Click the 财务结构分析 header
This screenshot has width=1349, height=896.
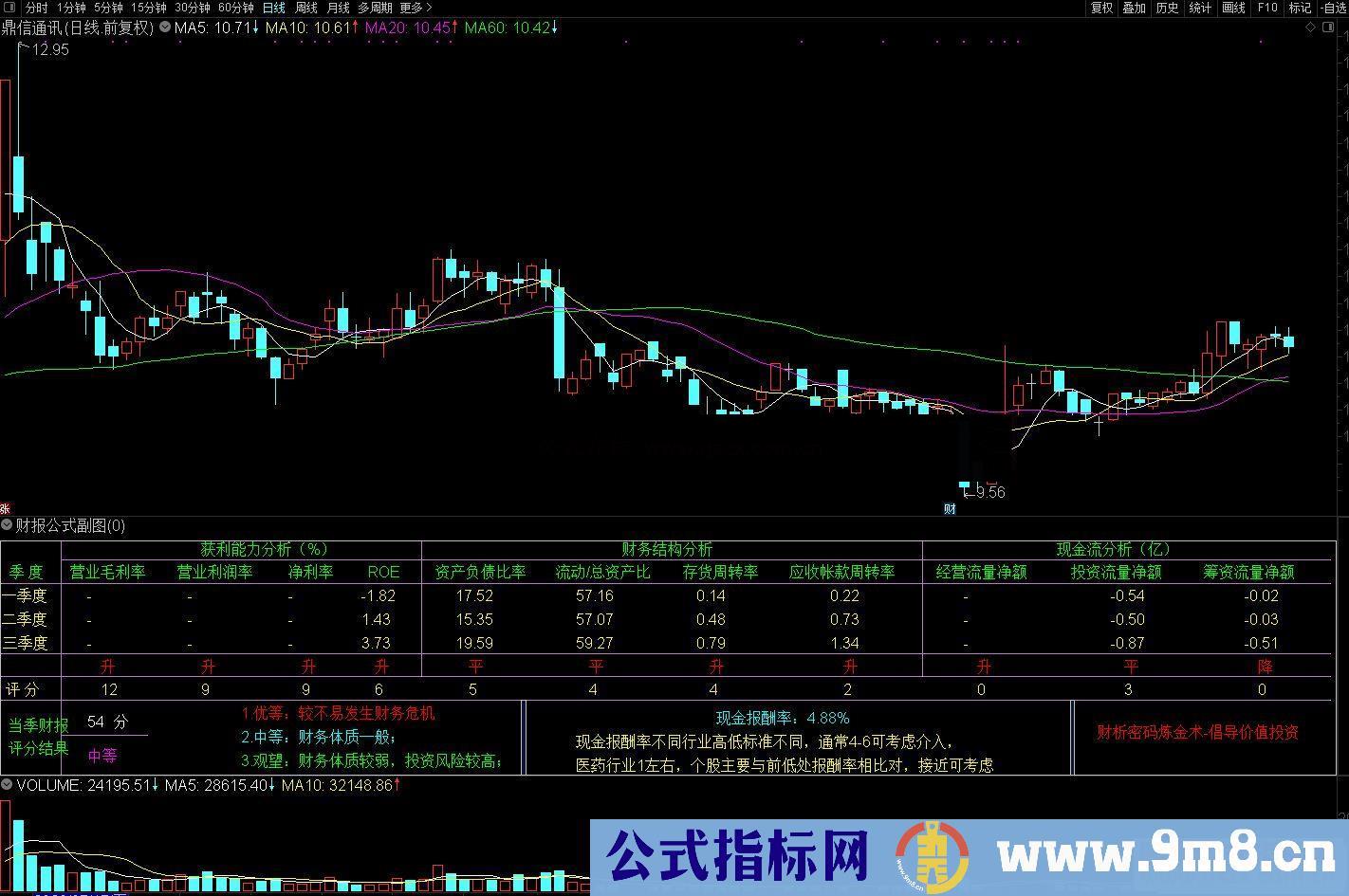(667, 549)
